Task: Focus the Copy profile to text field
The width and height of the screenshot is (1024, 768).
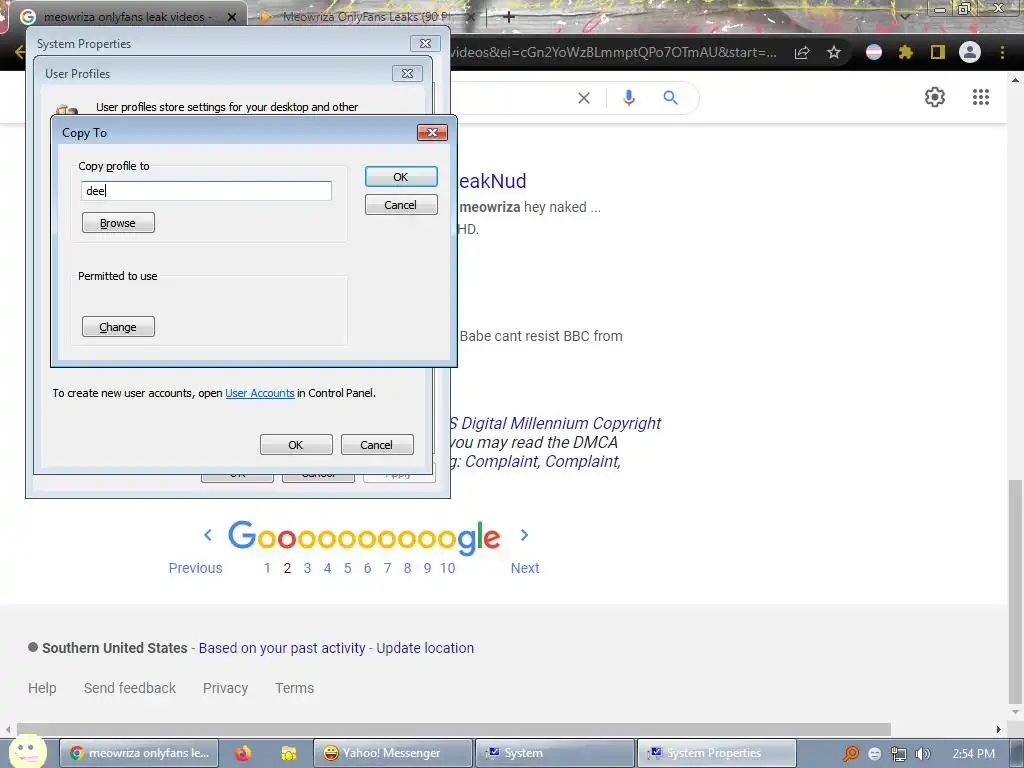Action: click(x=206, y=191)
